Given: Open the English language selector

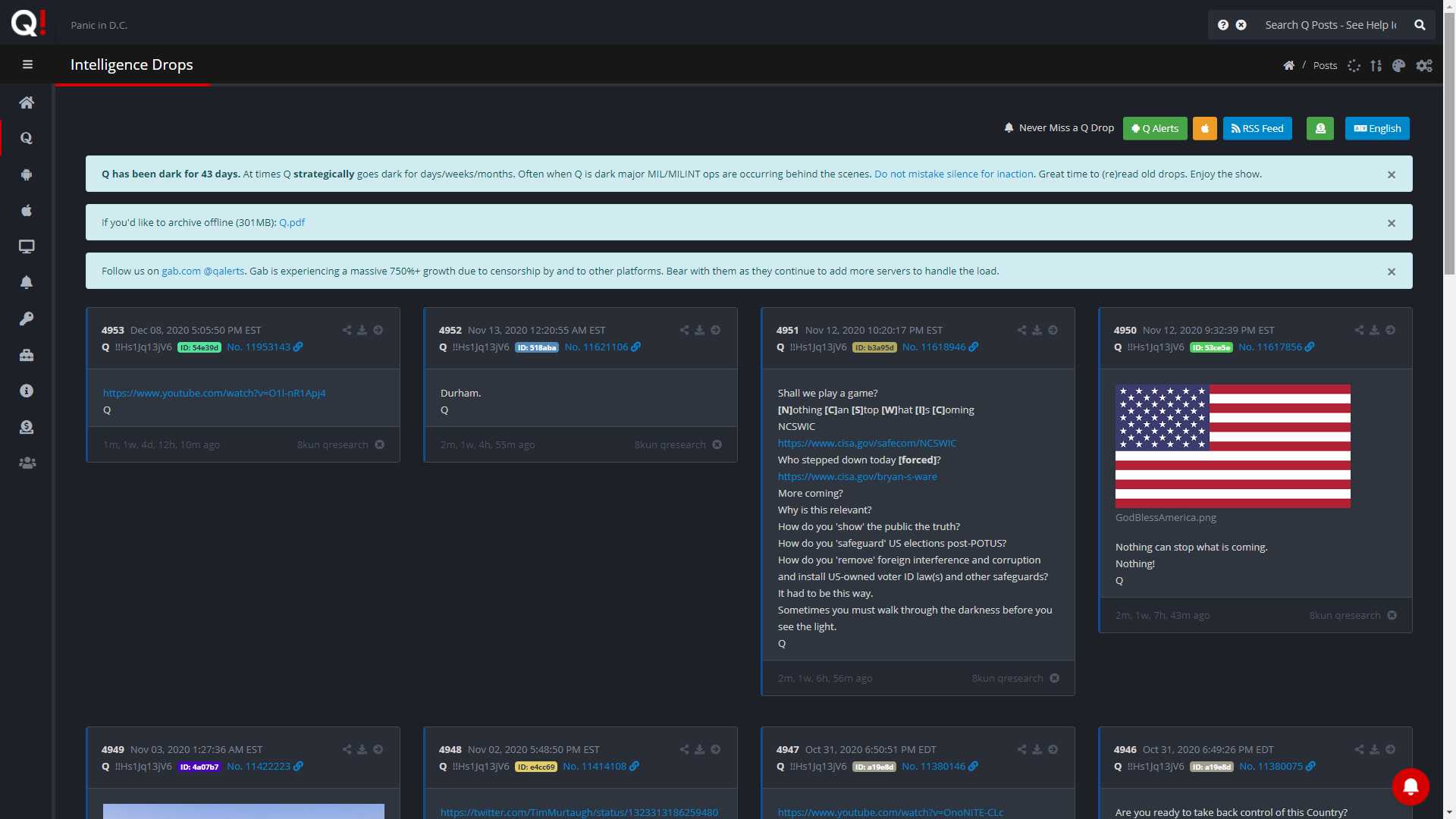Looking at the screenshot, I should click(x=1377, y=128).
